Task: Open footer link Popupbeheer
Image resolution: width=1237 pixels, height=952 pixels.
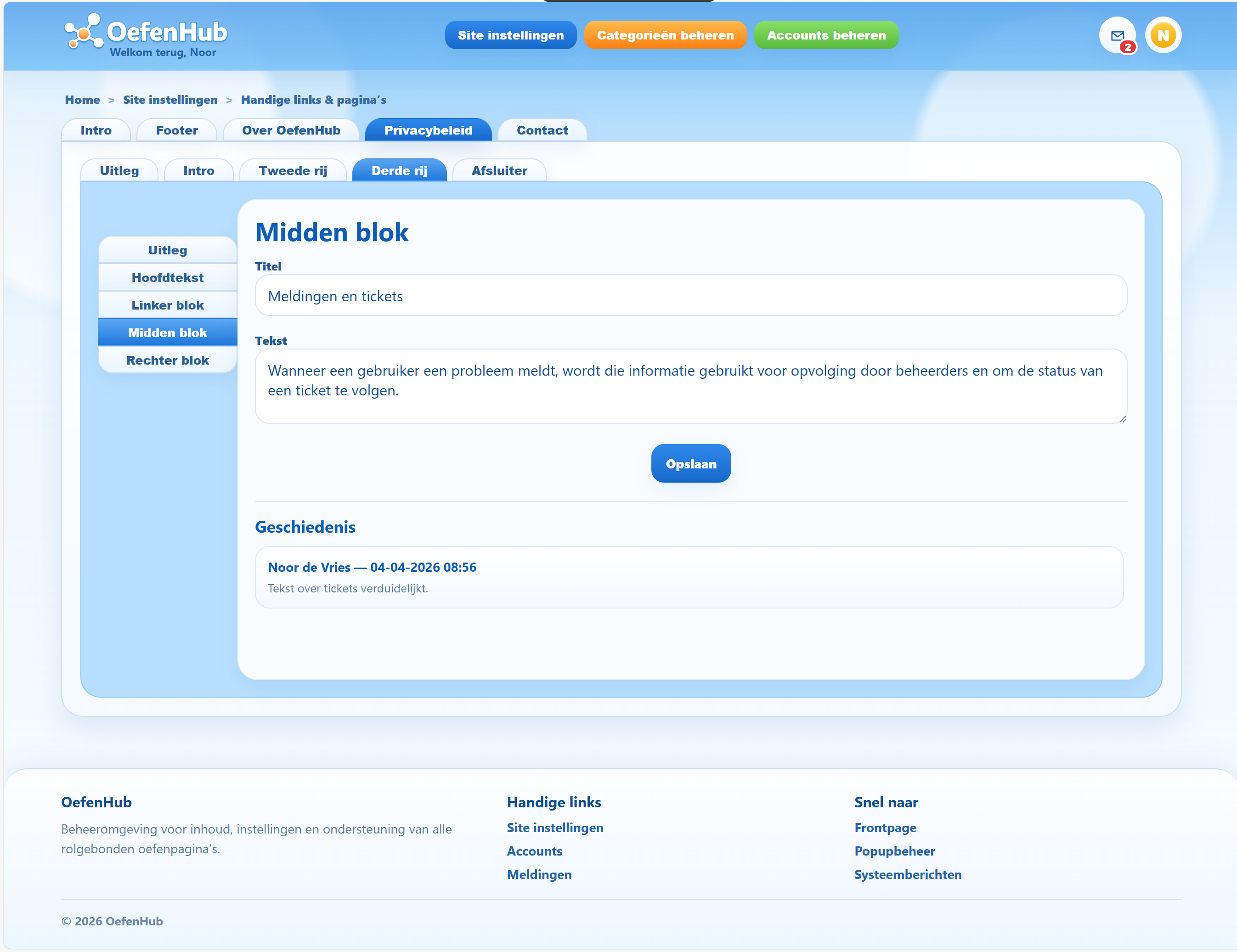Action: pos(894,851)
